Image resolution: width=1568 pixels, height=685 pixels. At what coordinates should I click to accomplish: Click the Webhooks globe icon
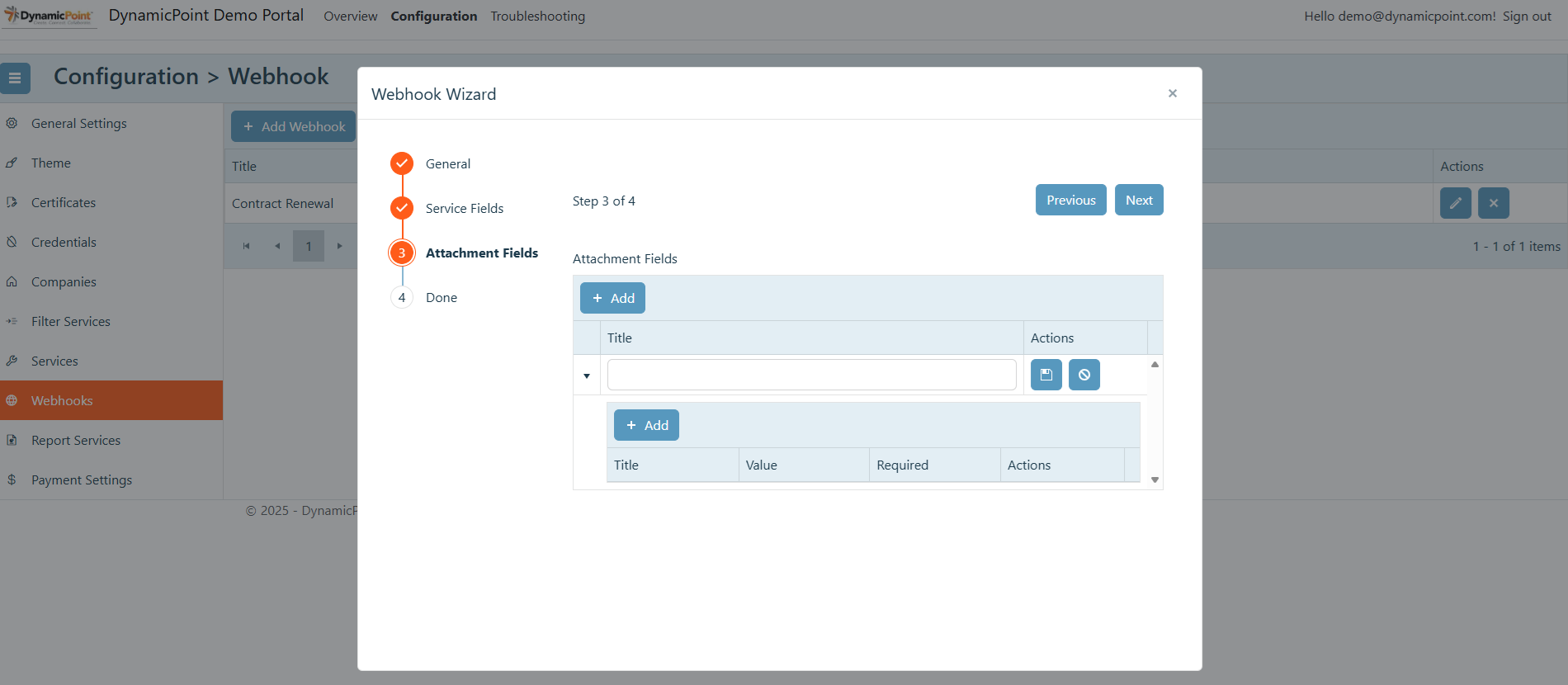12,400
